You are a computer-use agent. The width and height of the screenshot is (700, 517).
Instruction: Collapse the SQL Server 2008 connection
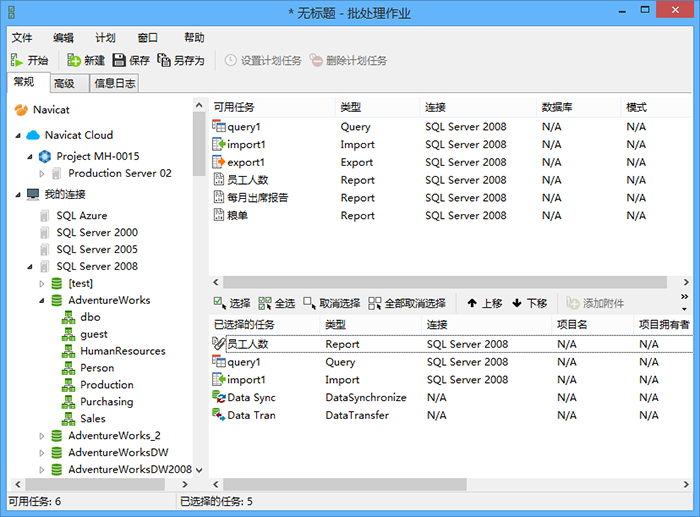pyautogui.click(x=30, y=267)
